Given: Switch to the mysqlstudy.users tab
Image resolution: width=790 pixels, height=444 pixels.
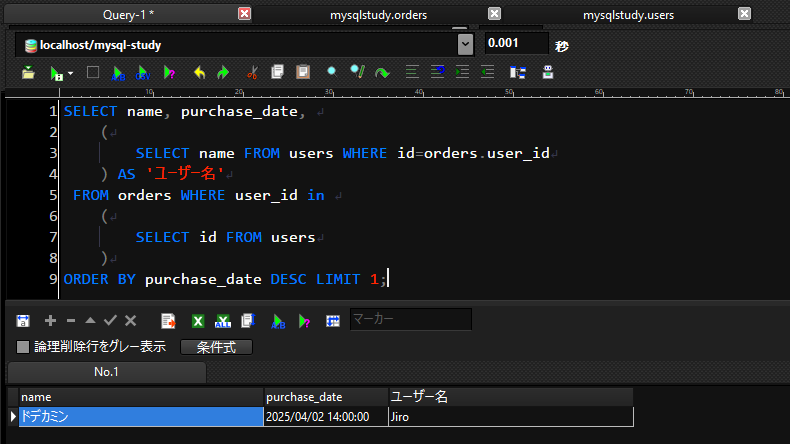Looking at the screenshot, I should [628, 15].
